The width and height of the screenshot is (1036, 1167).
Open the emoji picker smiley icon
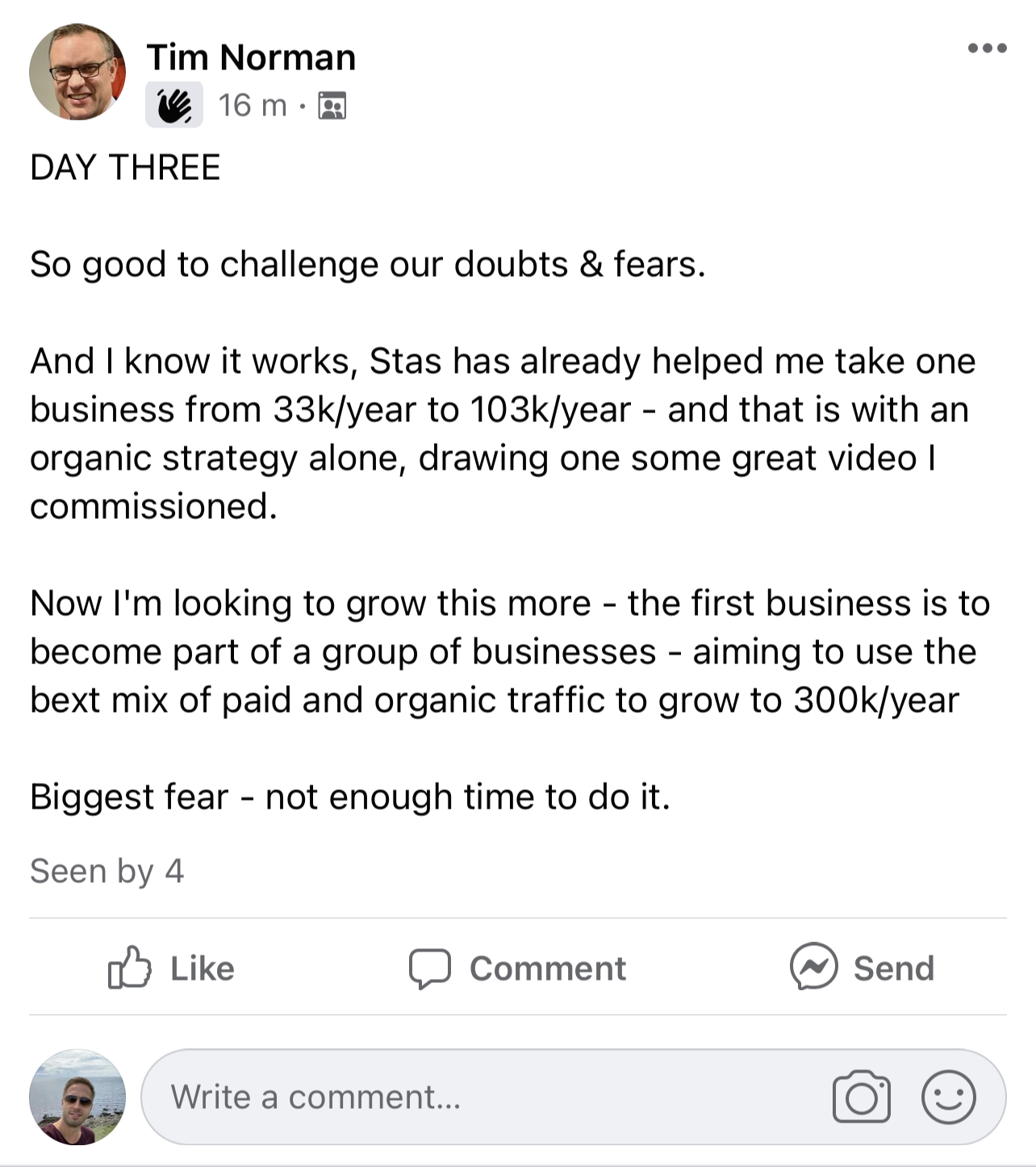click(x=948, y=1097)
